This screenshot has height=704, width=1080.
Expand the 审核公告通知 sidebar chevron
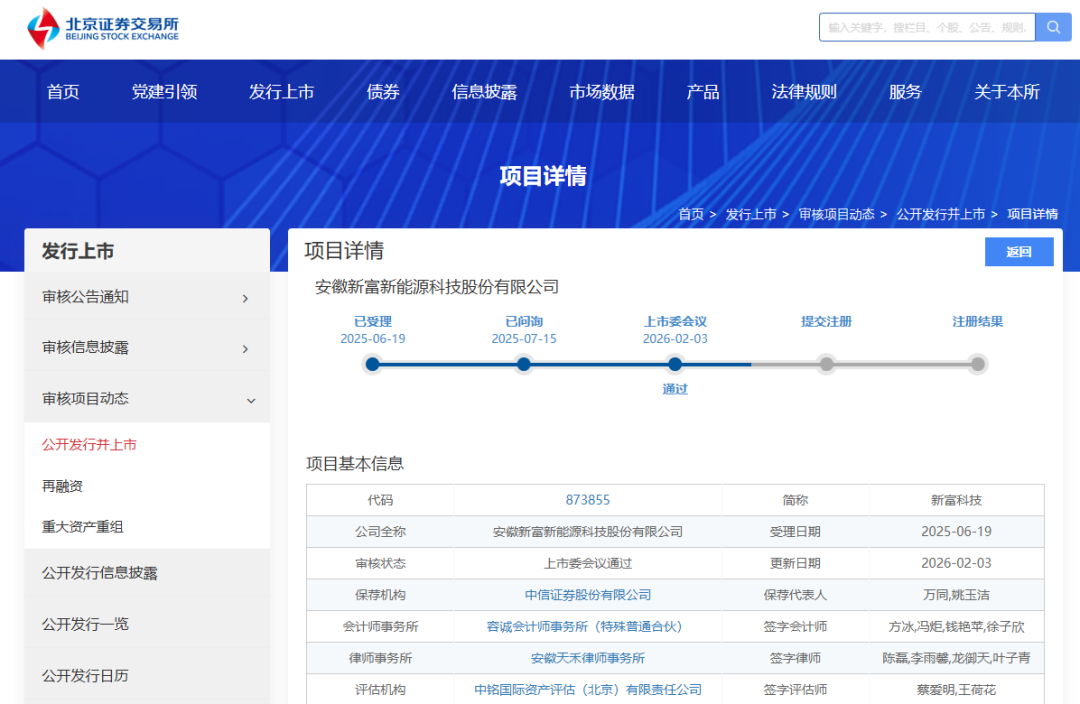click(x=246, y=298)
